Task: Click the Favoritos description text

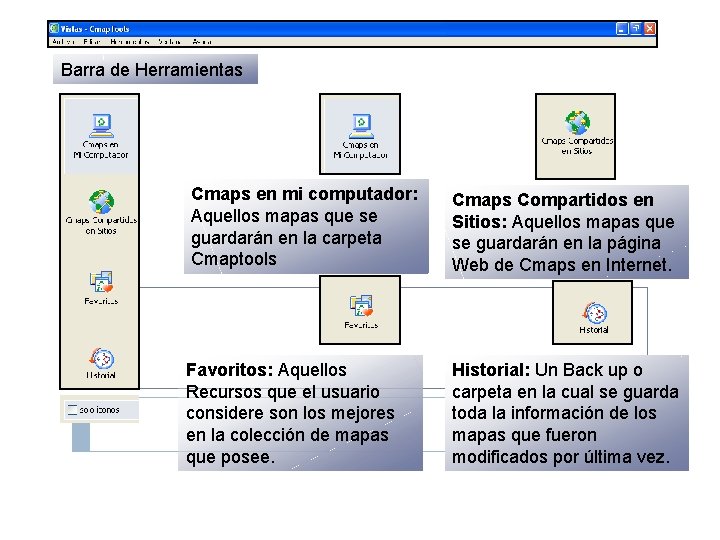Action: click(x=300, y=413)
